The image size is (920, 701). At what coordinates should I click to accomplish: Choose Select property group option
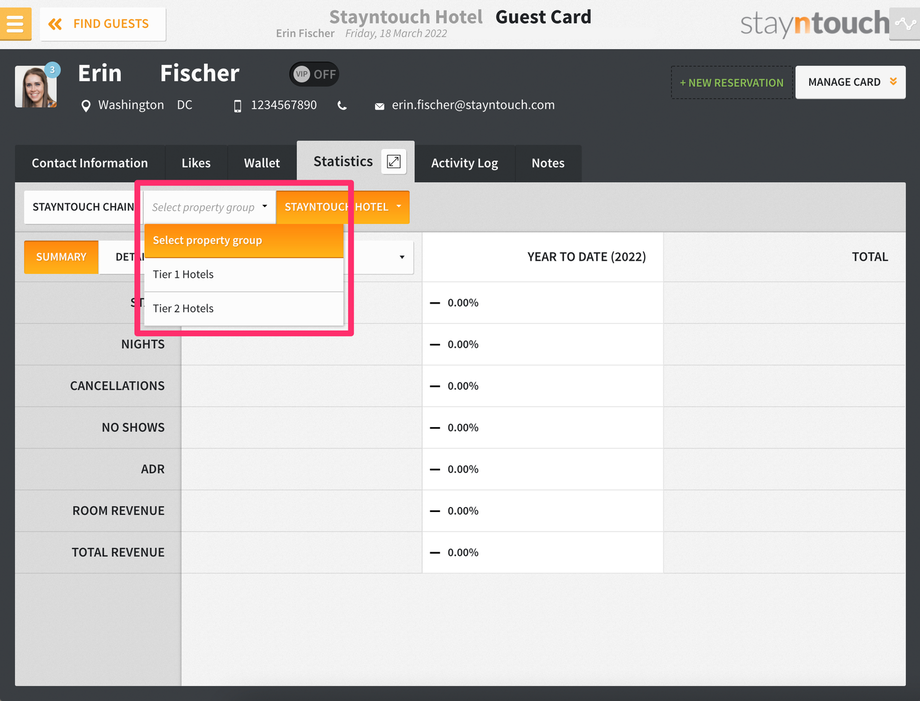coord(243,241)
